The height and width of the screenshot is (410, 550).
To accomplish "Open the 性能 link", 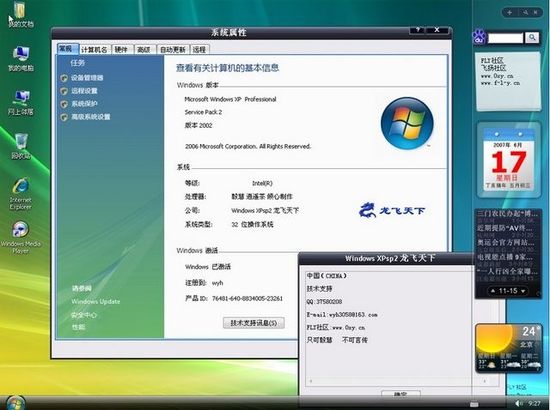I will (x=79, y=327).
